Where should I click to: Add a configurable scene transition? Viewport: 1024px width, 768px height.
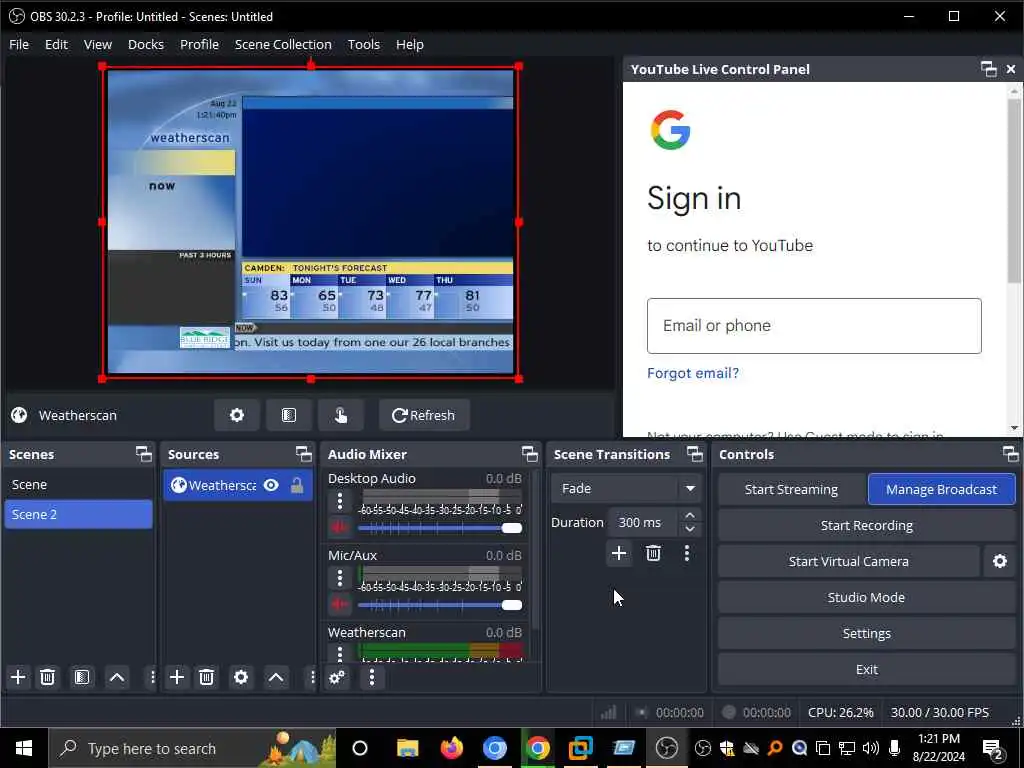[618, 554]
